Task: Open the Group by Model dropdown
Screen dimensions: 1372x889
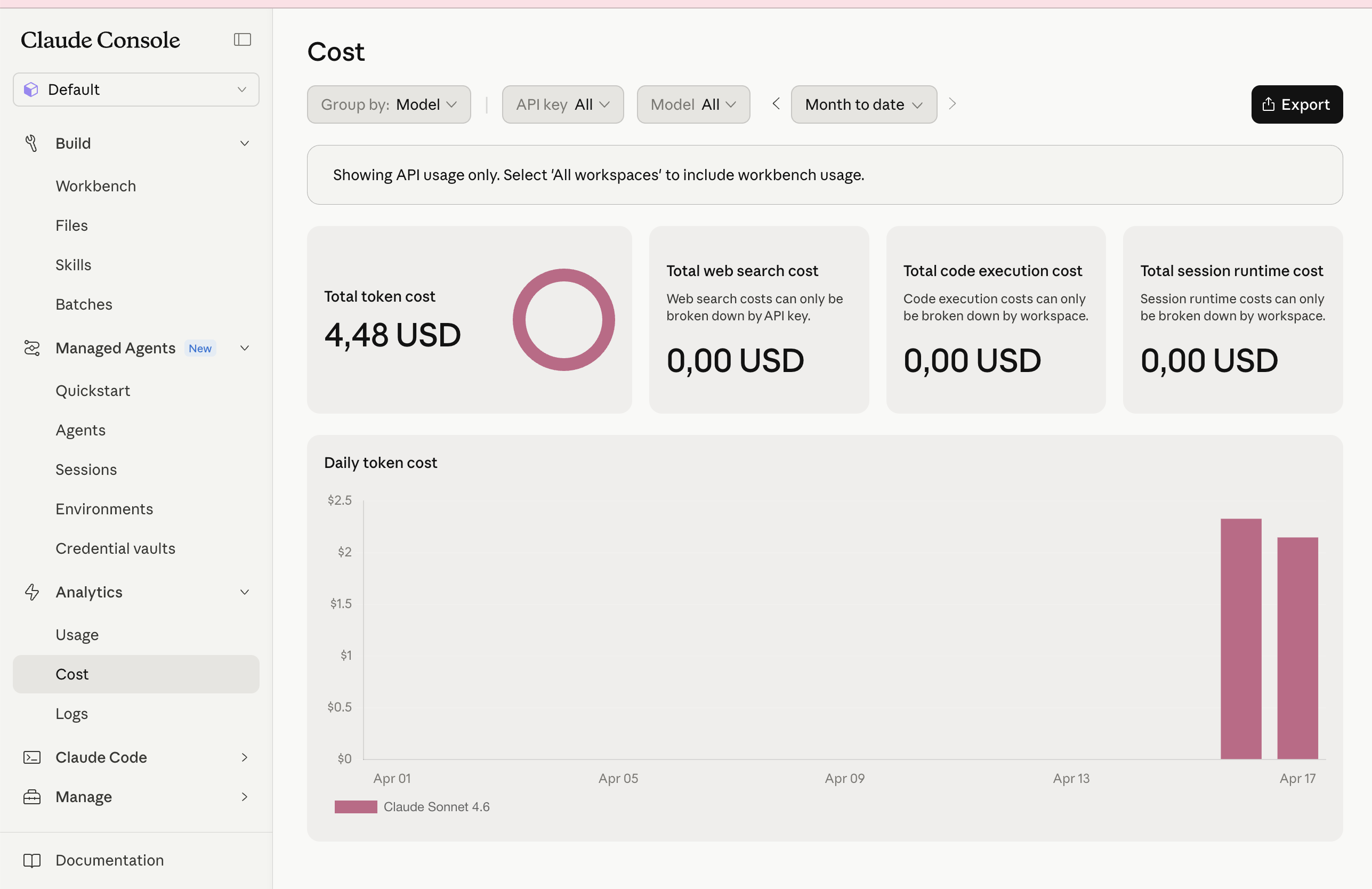Action: point(389,104)
